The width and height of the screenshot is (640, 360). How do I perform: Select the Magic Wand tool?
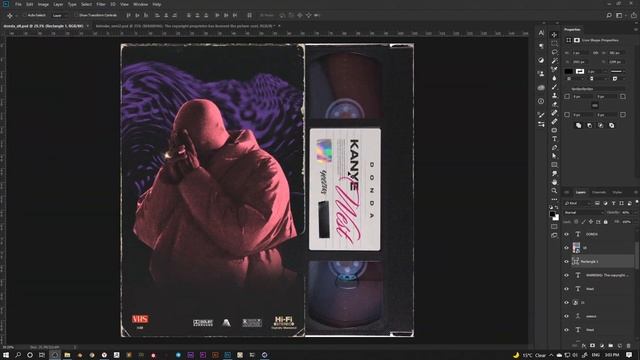point(554,60)
